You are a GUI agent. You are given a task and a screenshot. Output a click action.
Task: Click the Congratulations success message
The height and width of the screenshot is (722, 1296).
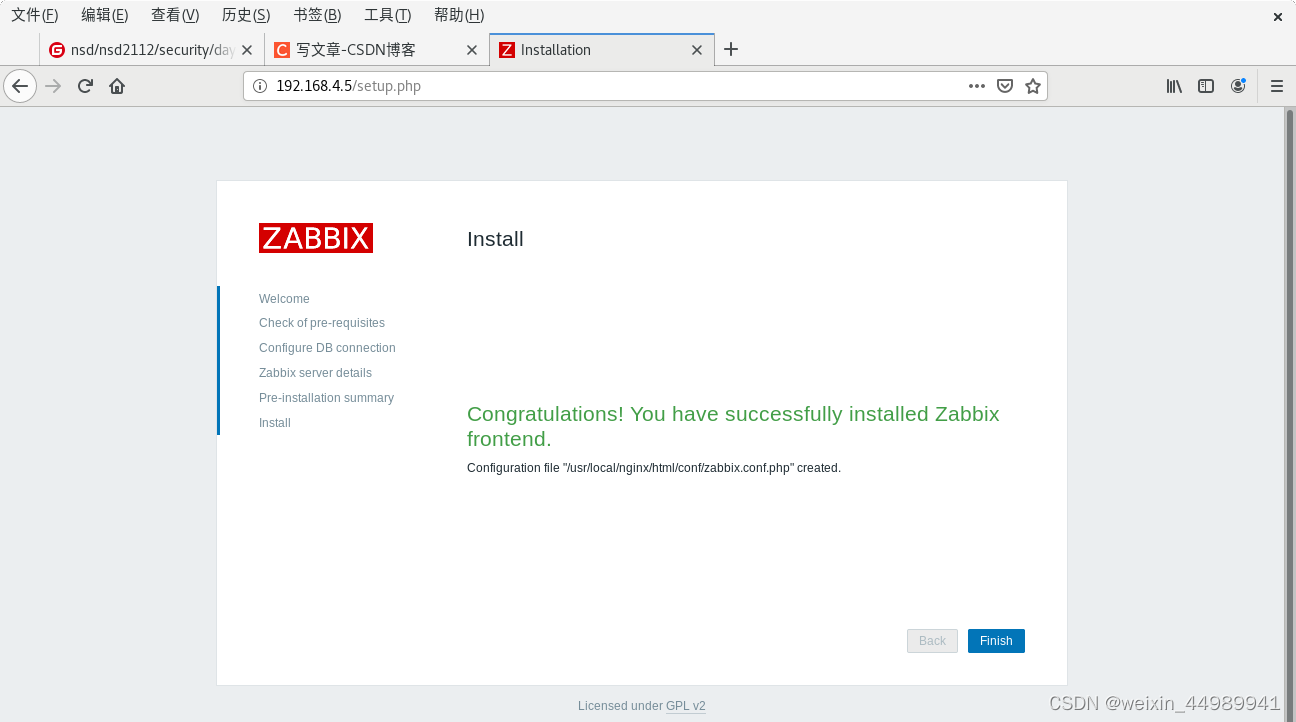pyautogui.click(x=733, y=426)
